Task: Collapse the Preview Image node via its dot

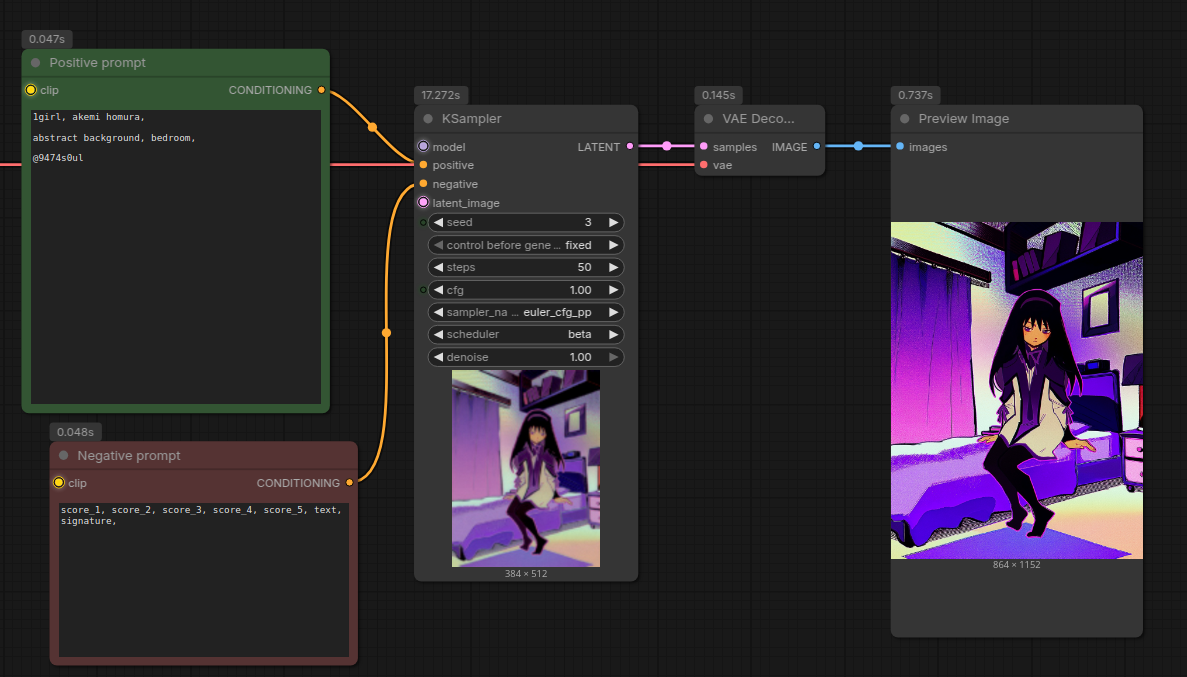Action: point(905,119)
